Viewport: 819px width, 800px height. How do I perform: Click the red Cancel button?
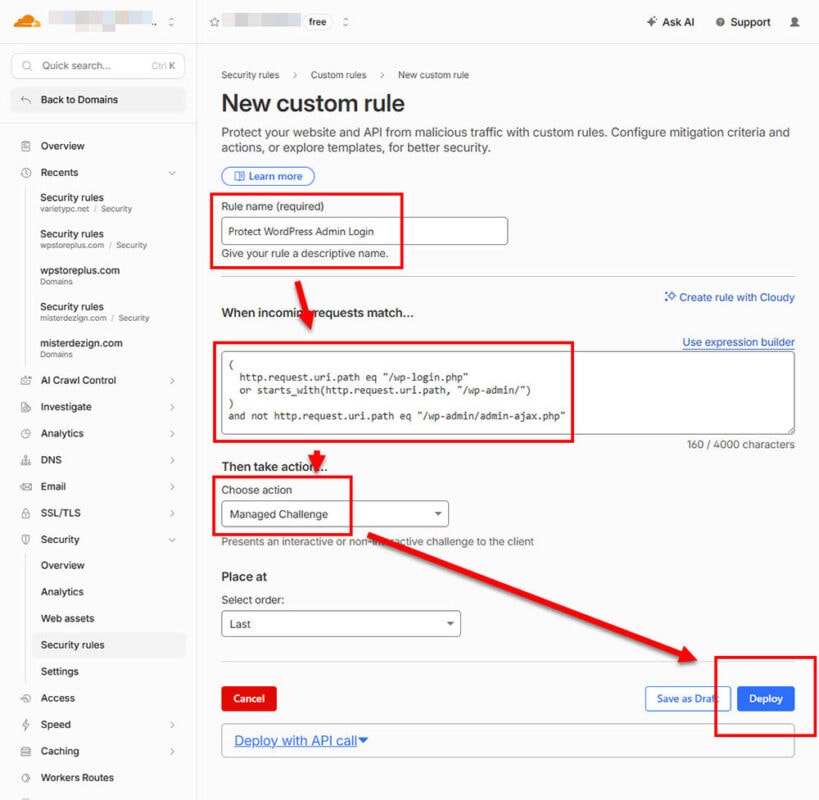[x=249, y=699]
